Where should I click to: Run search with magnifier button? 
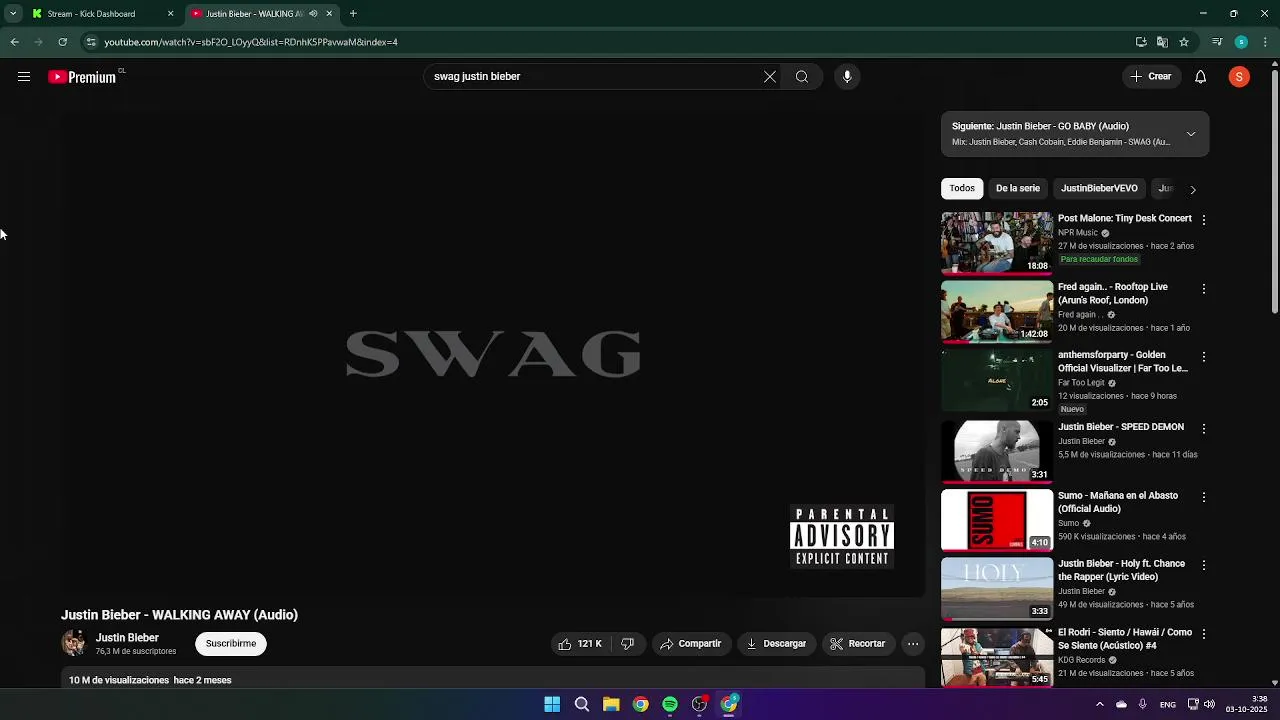pos(802,77)
